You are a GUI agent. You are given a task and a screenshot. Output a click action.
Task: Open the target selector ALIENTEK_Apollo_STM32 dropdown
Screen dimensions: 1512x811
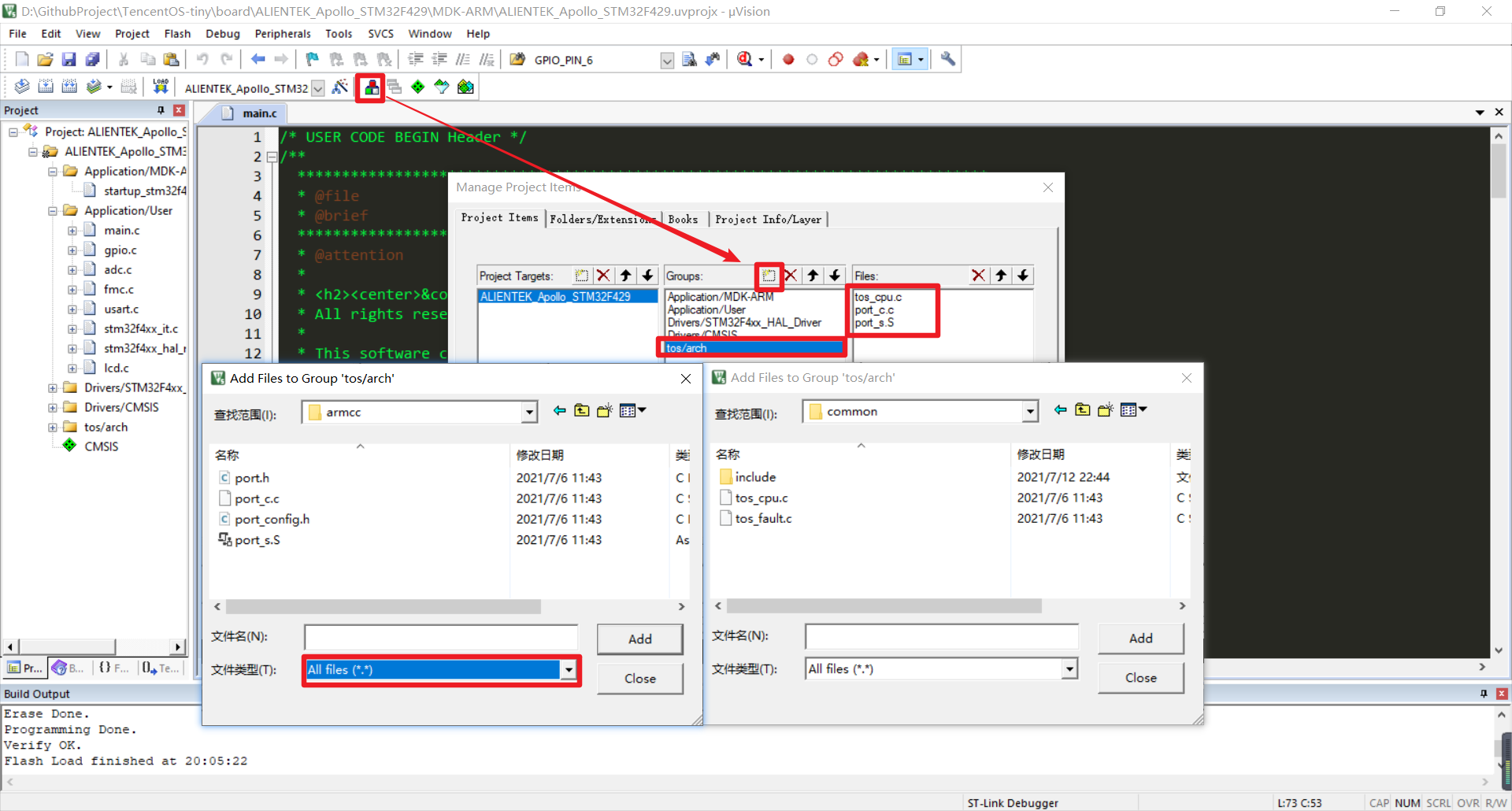click(x=318, y=88)
